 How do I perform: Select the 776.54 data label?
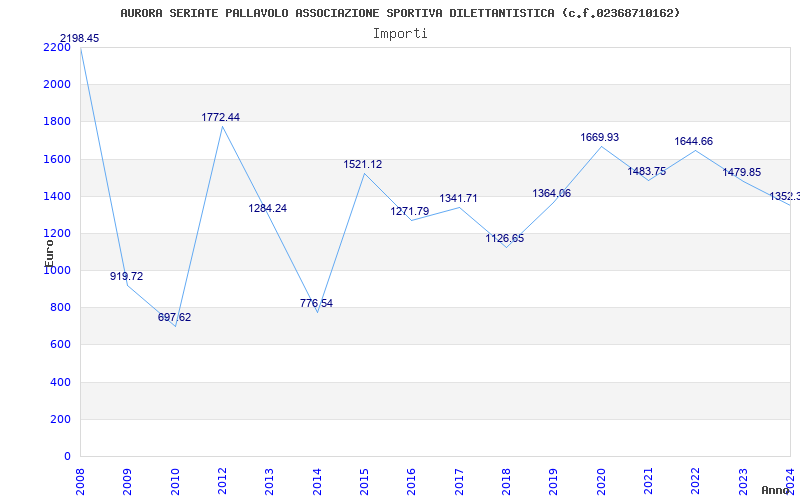point(316,303)
